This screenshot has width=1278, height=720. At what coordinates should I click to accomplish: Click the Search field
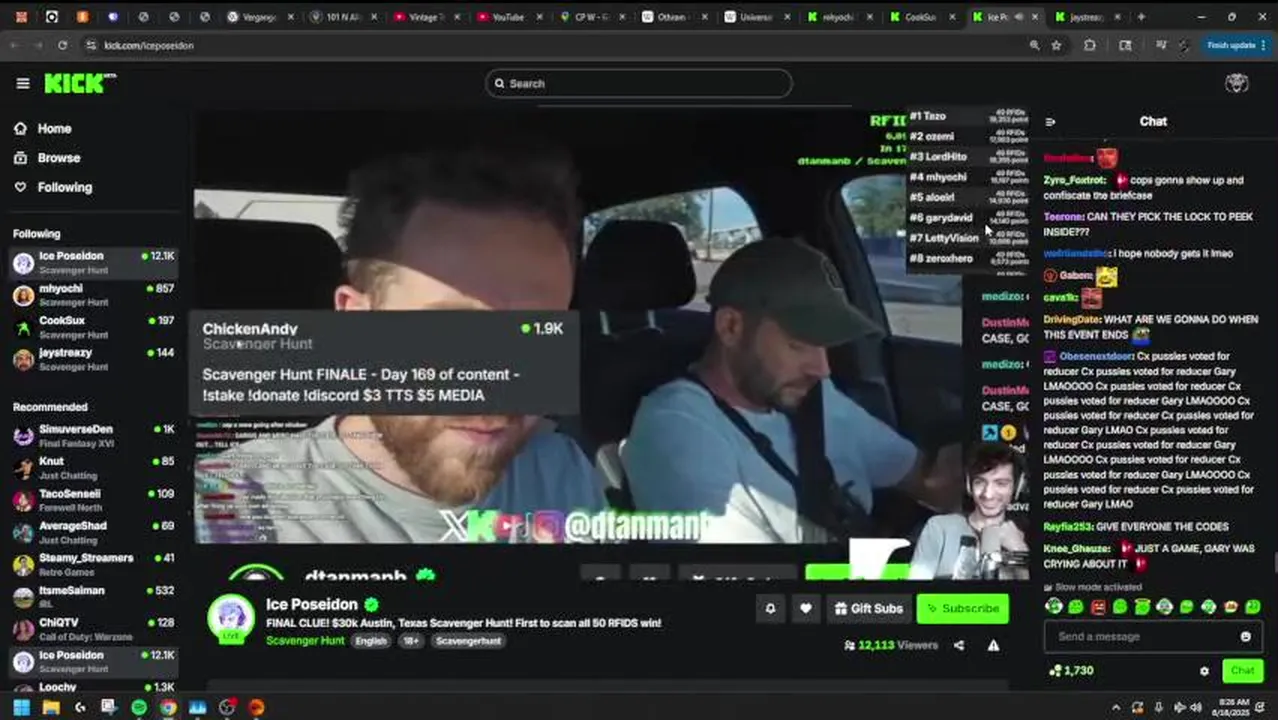pos(639,84)
